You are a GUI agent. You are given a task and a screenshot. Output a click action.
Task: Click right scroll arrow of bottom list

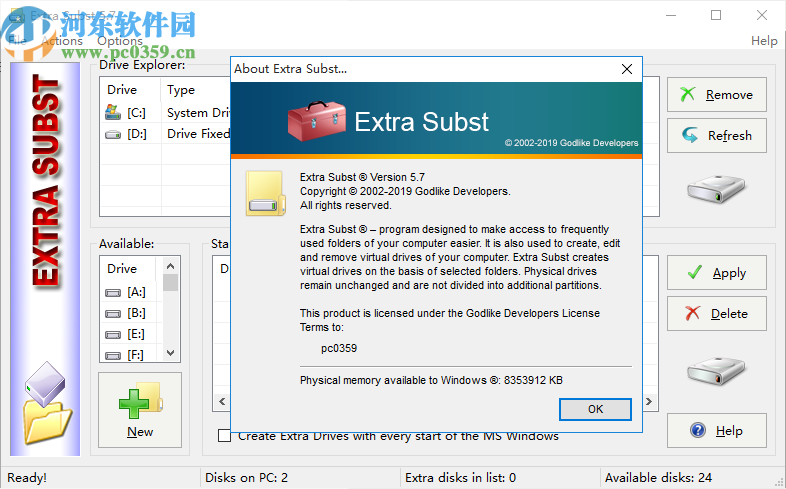click(649, 401)
